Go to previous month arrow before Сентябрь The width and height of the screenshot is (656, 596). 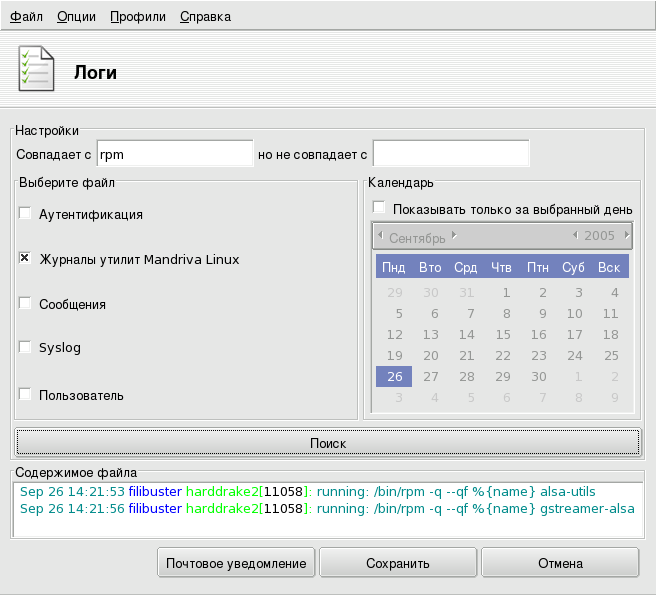tap(379, 236)
